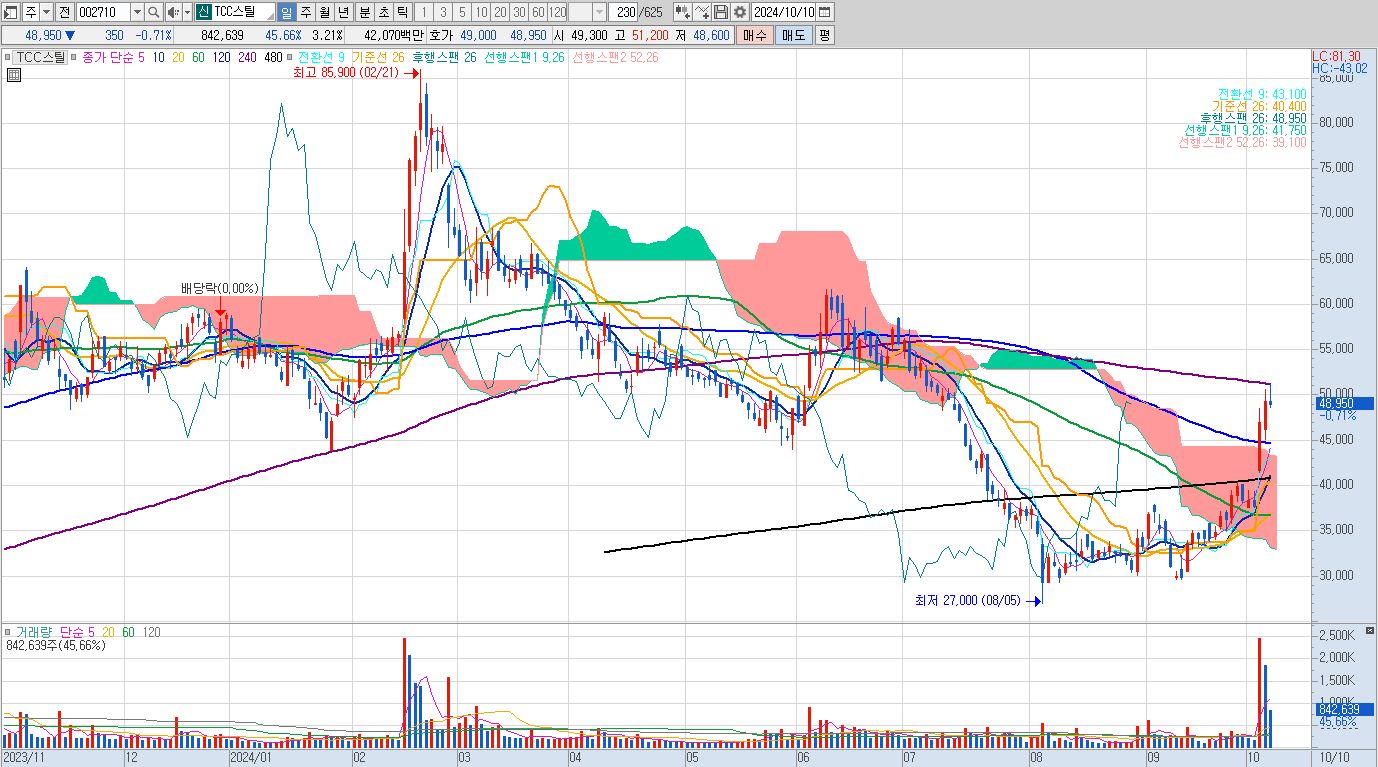Screen dimensions: 1378x767
Task: Click the 전환선 9 cyan indicator label
Action: (321, 57)
